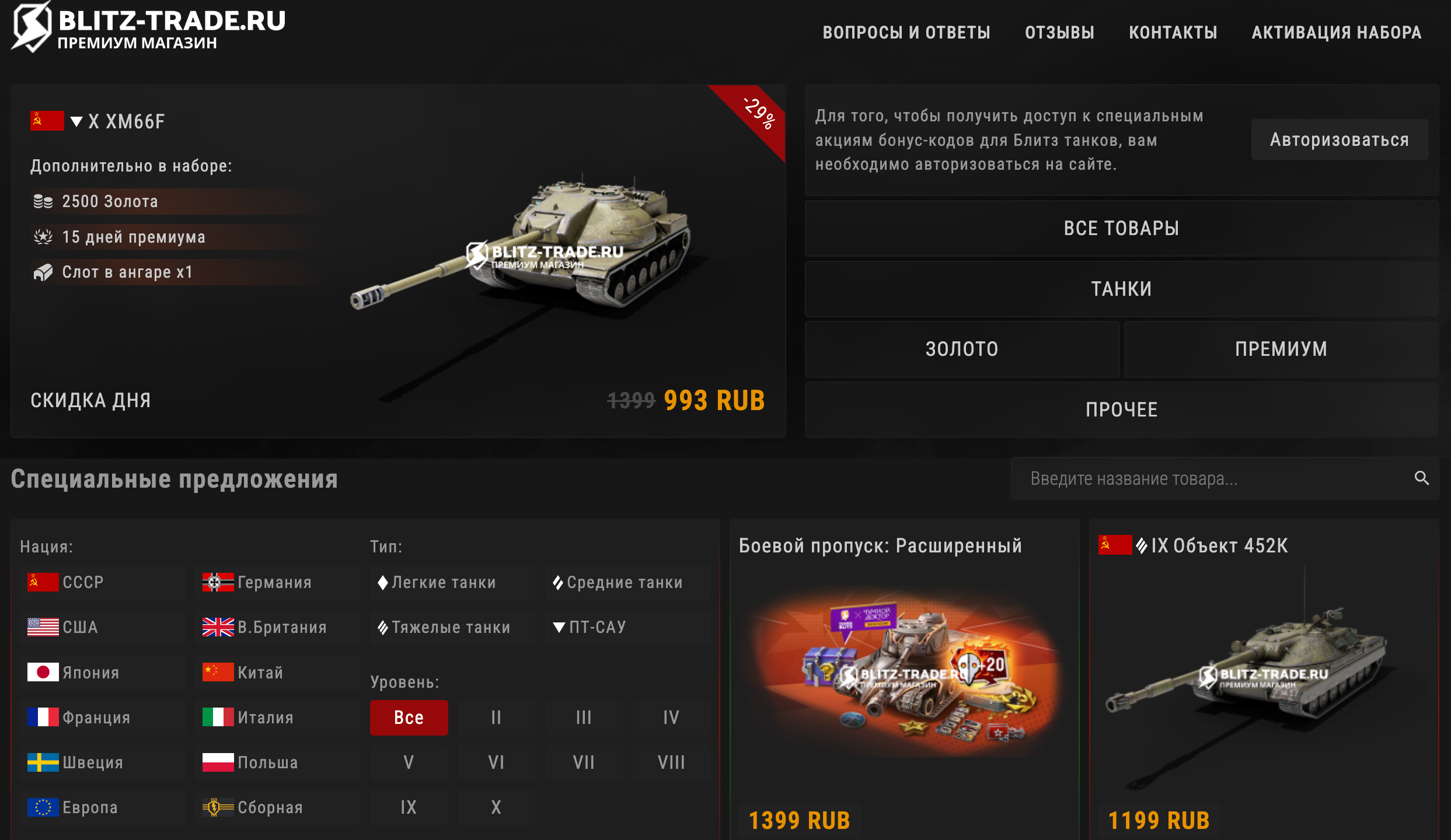Screen dimensions: 1451x840
Task: Click the USSR flag next to XM66F
Action: pos(47,121)
